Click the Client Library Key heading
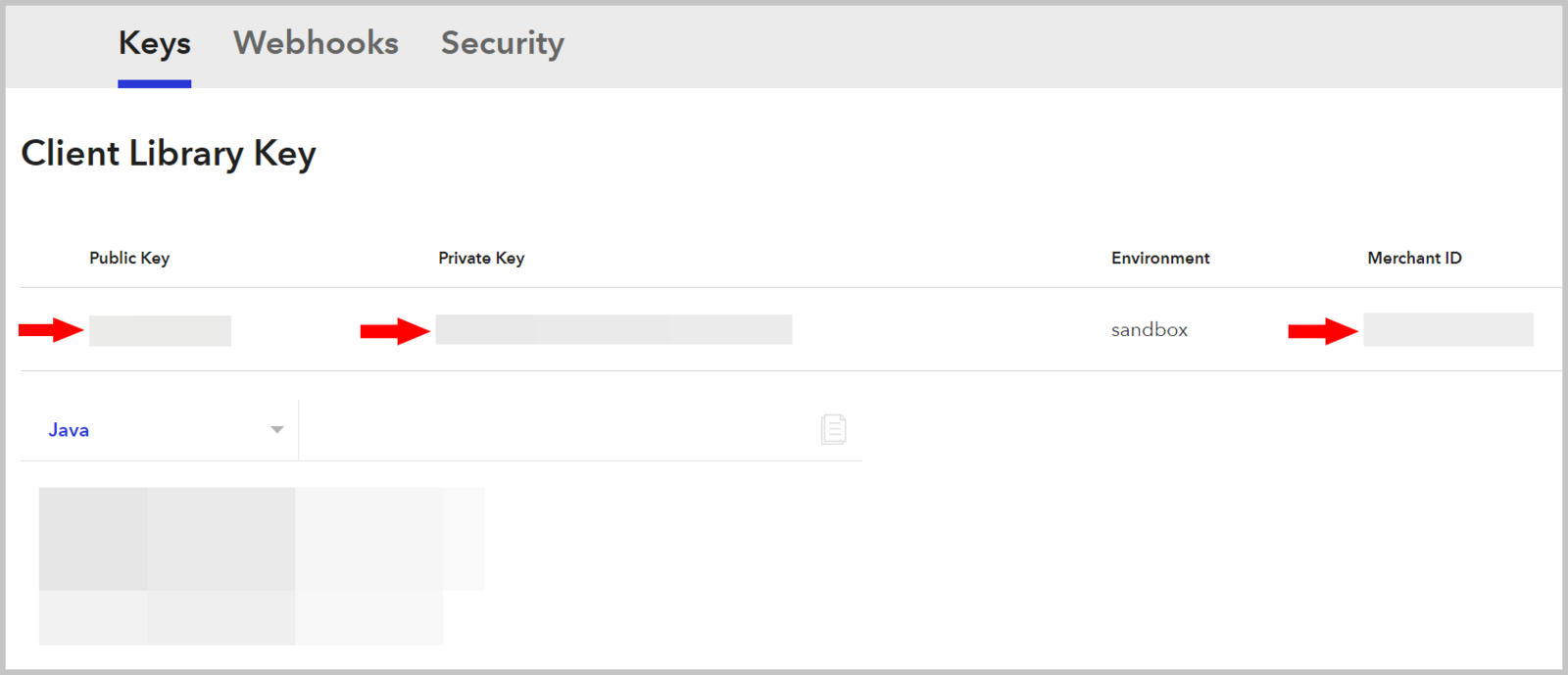1568x675 pixels. click(x=169, y=154)
